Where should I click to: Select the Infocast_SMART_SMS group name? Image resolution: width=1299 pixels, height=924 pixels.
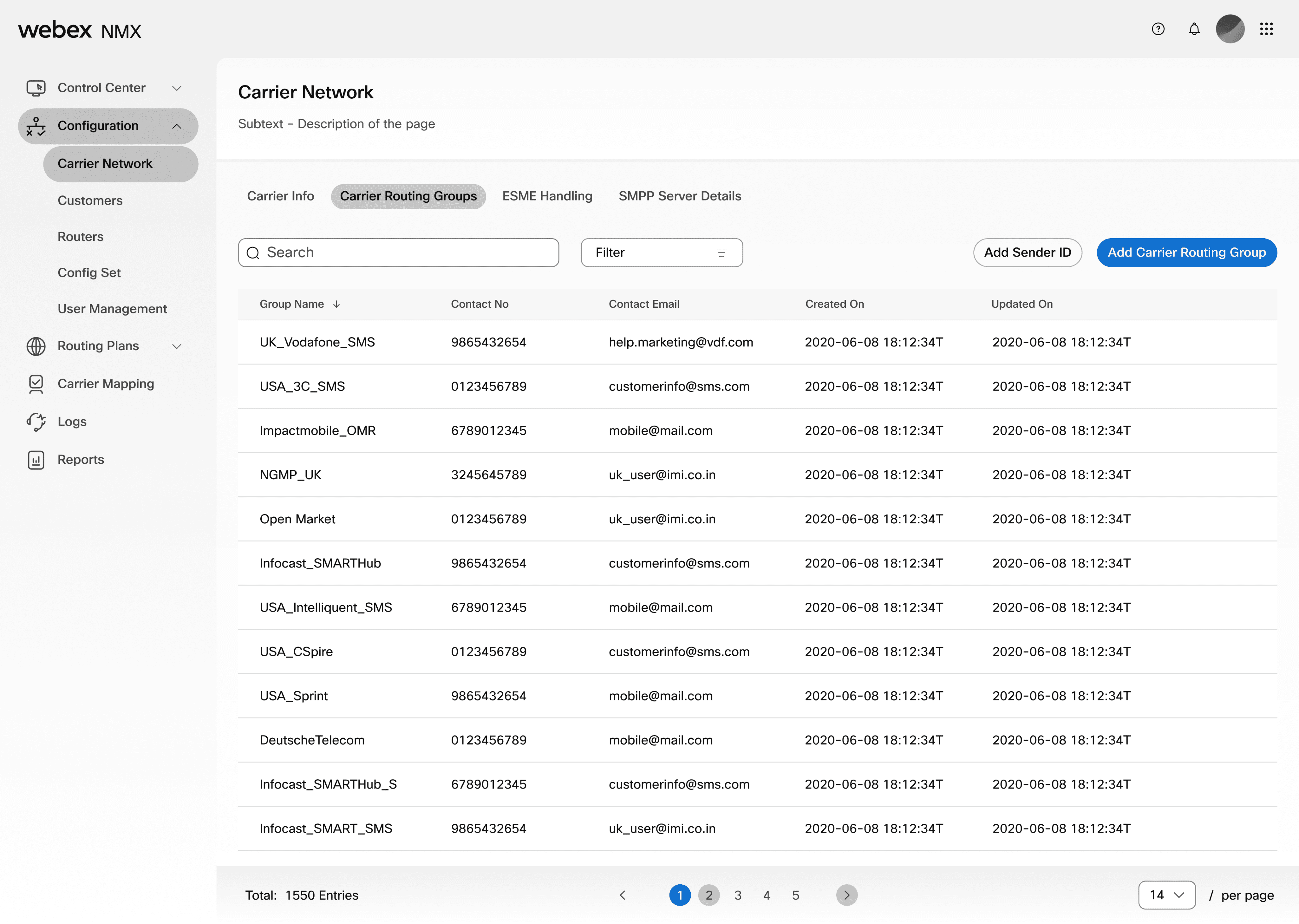(326, 829)
